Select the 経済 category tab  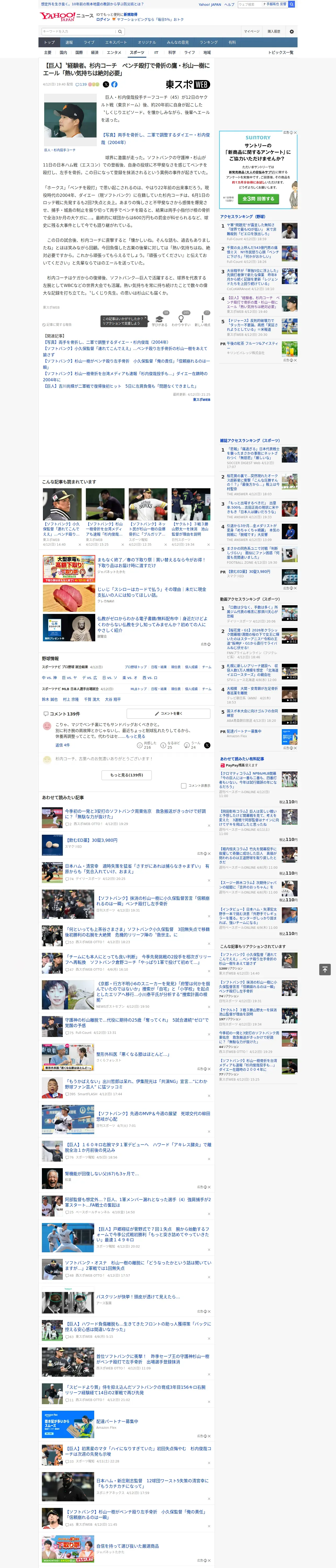[94, 52]
